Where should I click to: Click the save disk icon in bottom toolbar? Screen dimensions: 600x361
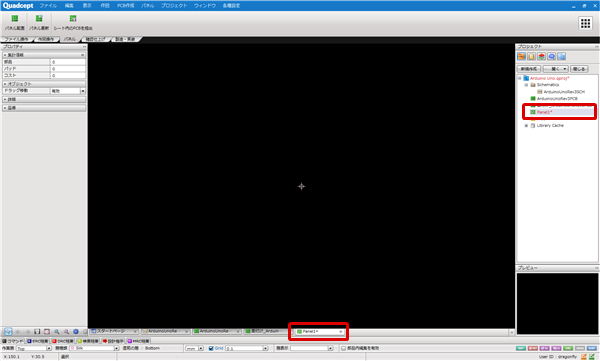[37, 332]
